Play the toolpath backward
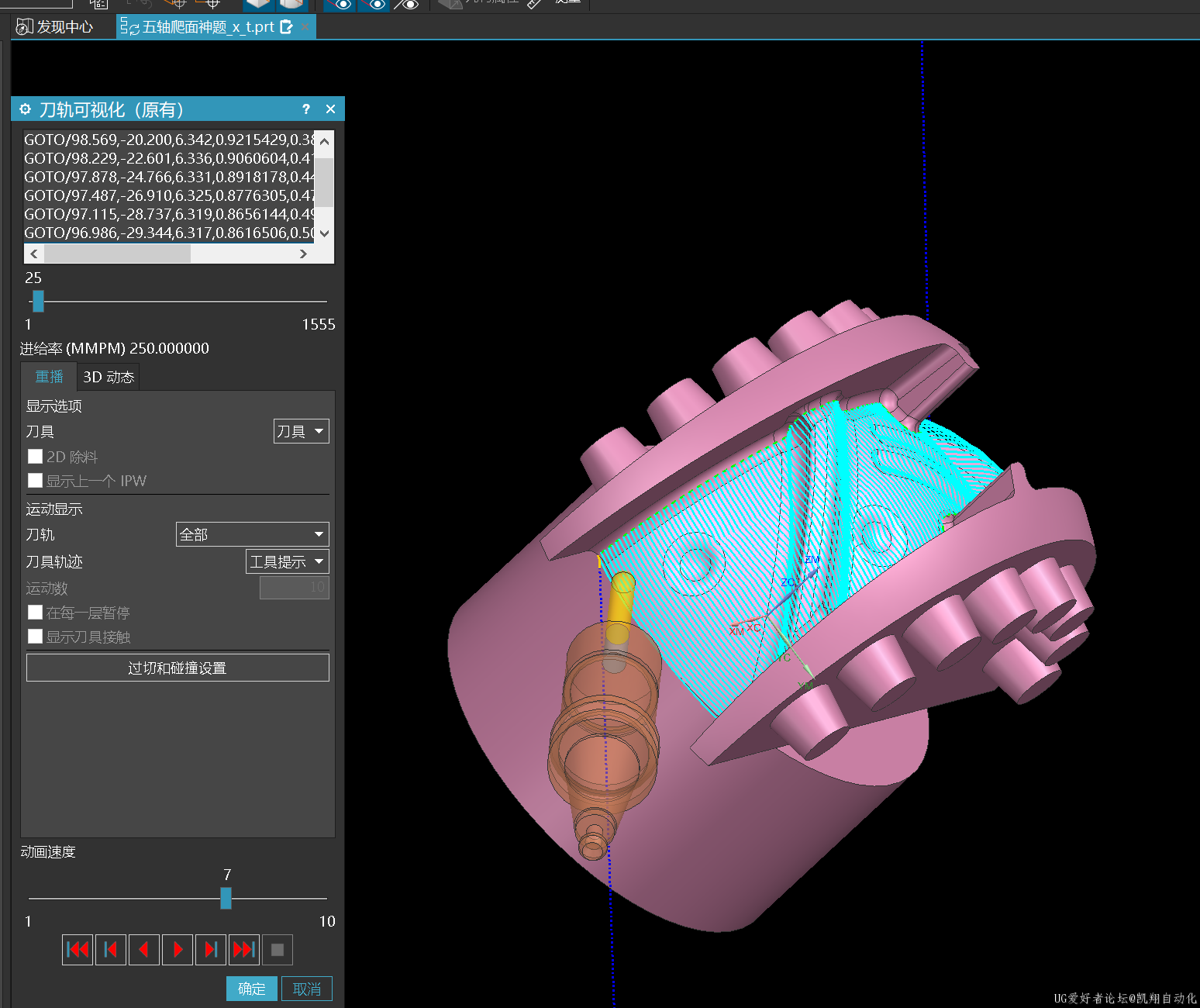This screenshot has width=1200, height=1008. 144,950
